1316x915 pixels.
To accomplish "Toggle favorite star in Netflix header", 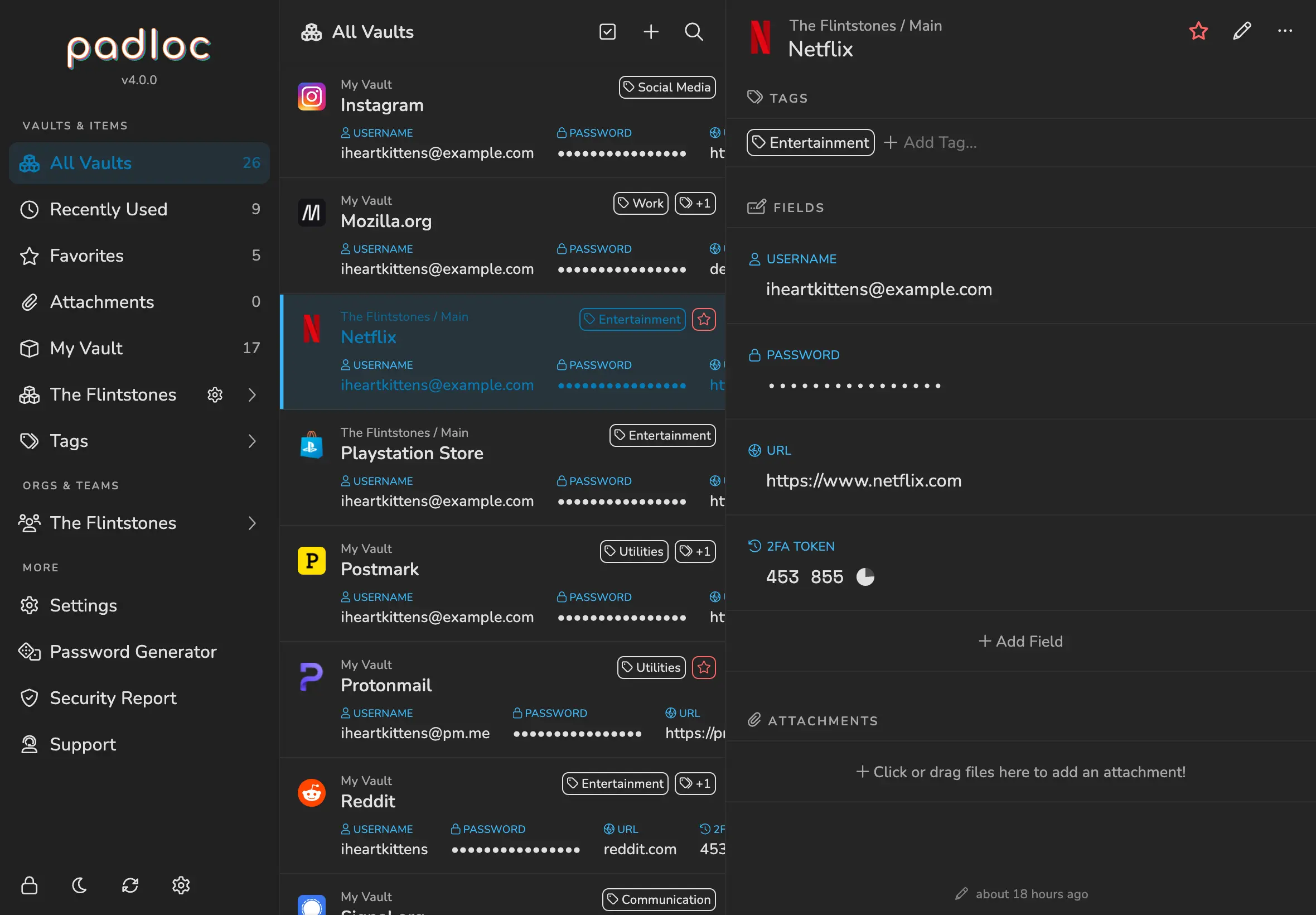I will click(1198, 31).
